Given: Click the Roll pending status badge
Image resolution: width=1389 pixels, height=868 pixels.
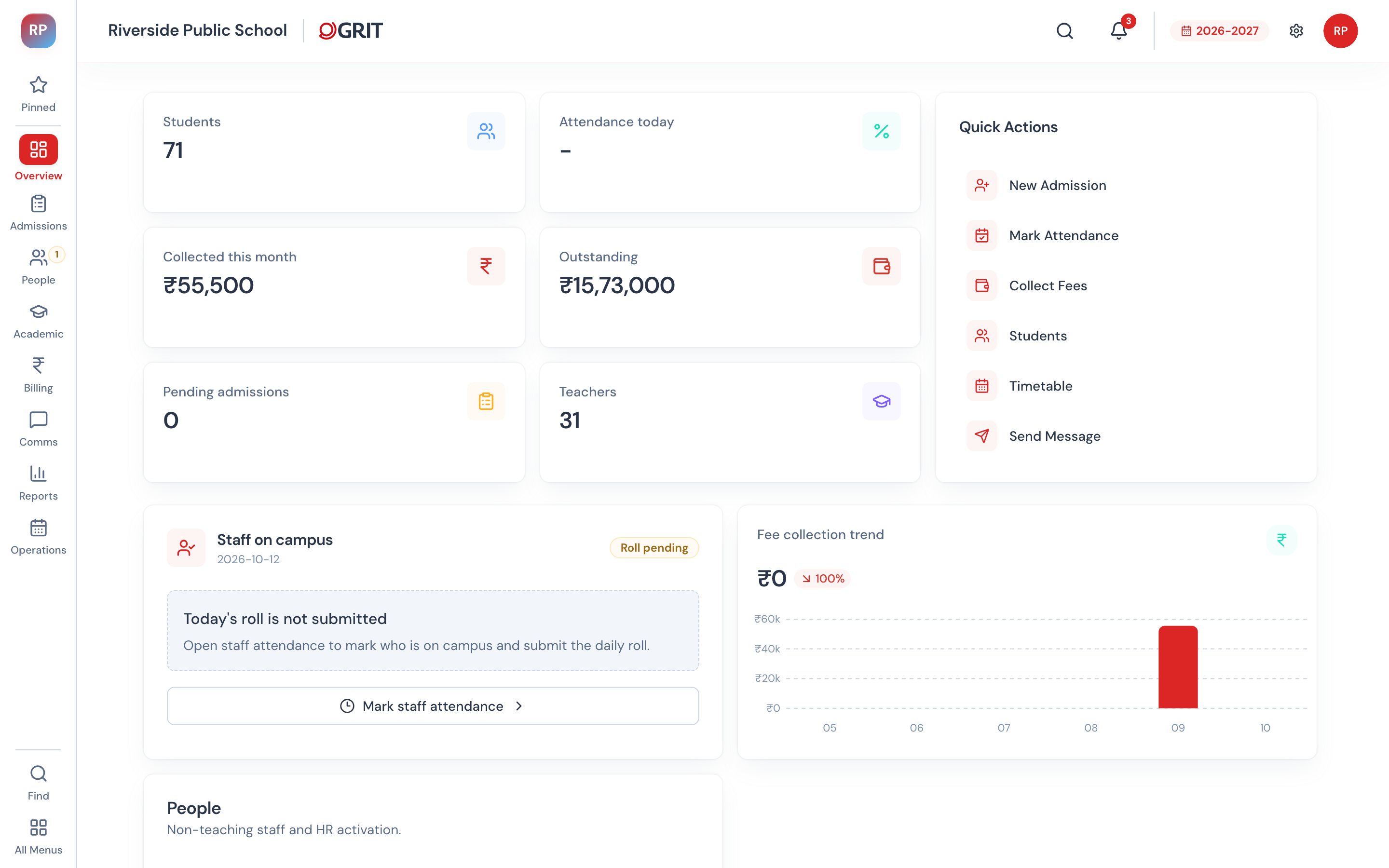Looking at the screenshot, I should point(654,548).
